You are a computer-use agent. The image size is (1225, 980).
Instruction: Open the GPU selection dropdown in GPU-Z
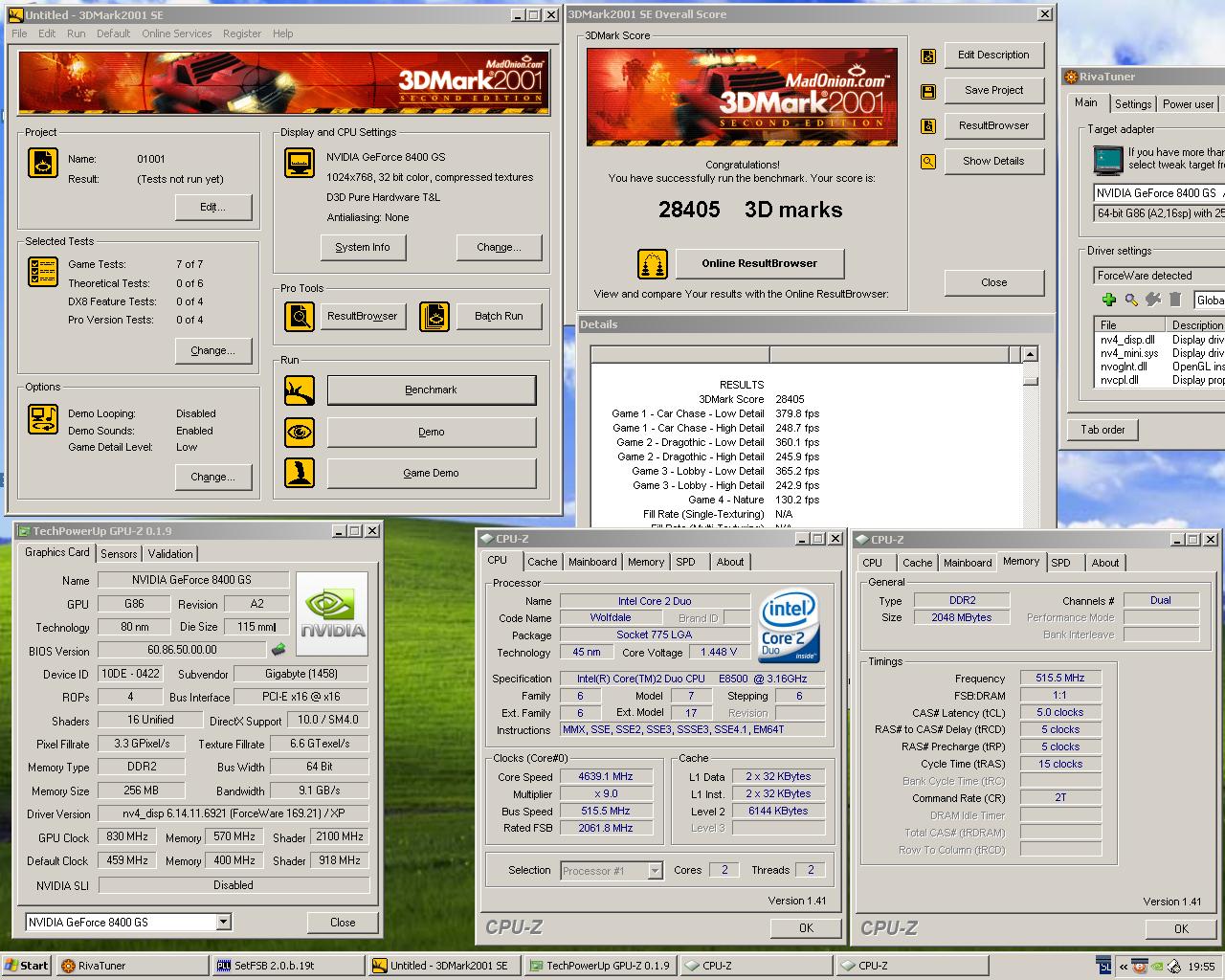[x=223, y=923]
